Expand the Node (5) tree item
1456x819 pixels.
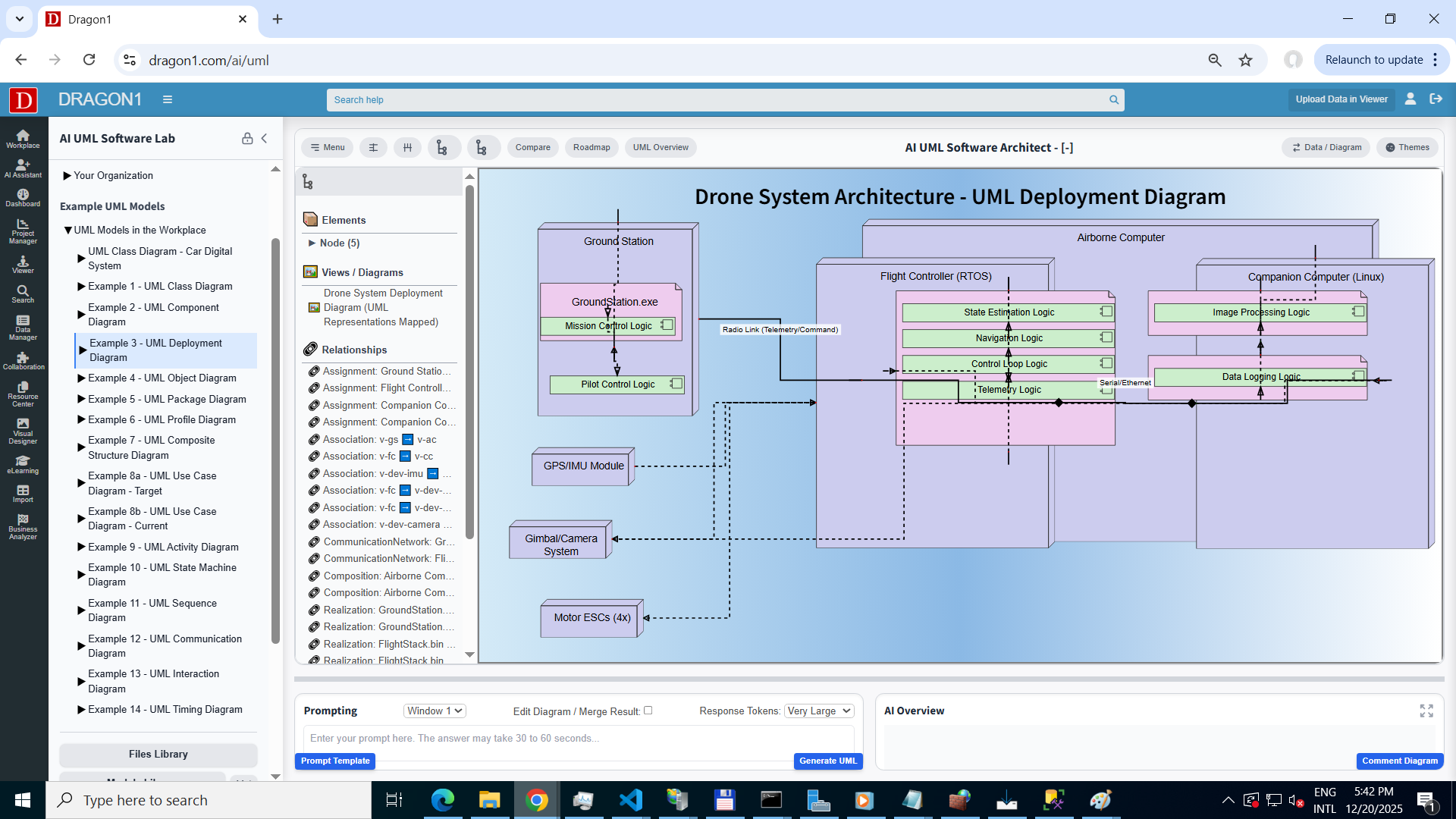tap(312, 243)
